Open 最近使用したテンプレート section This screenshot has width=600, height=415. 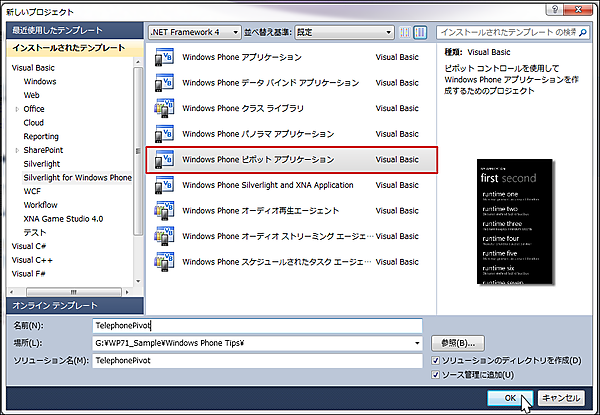click(75, 30)
